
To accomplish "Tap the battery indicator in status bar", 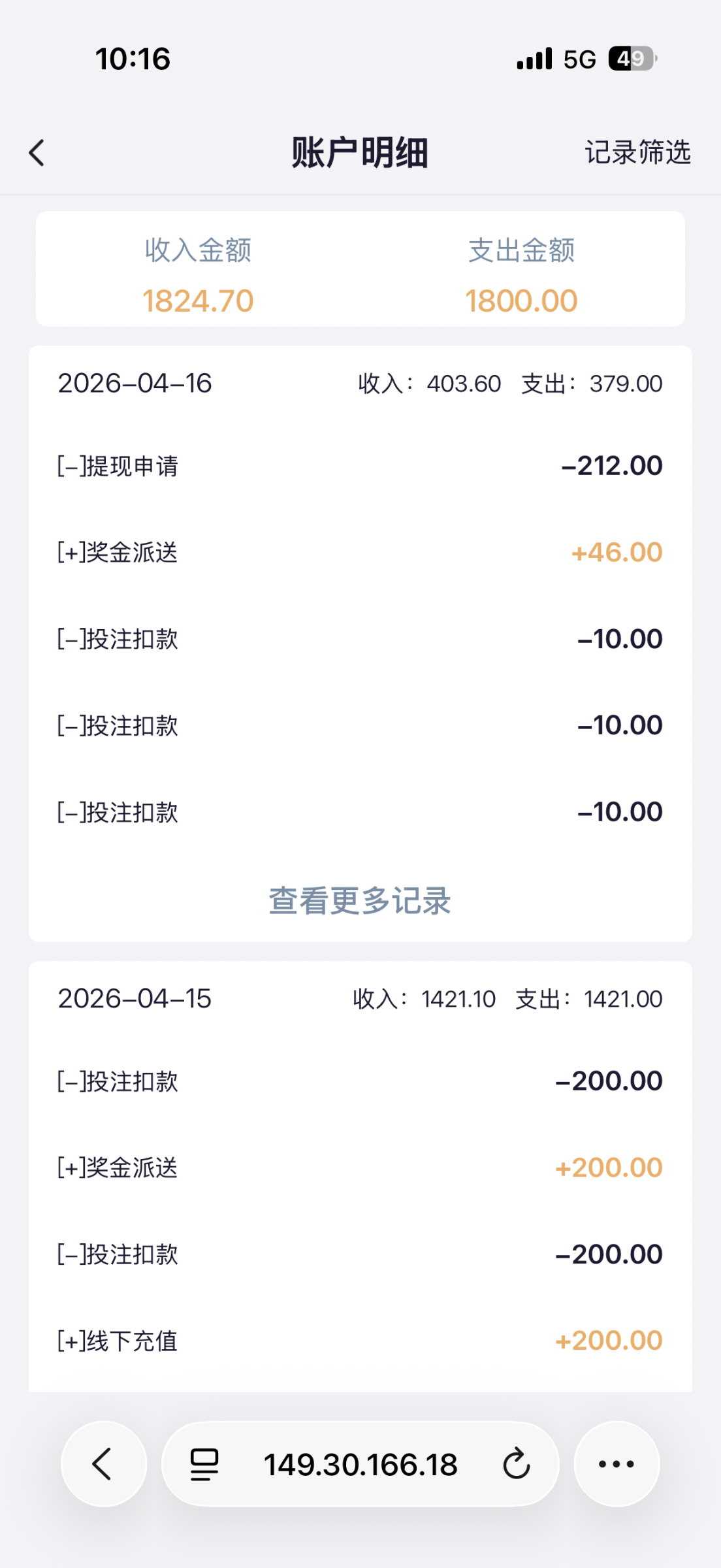I will pos(632,59).
